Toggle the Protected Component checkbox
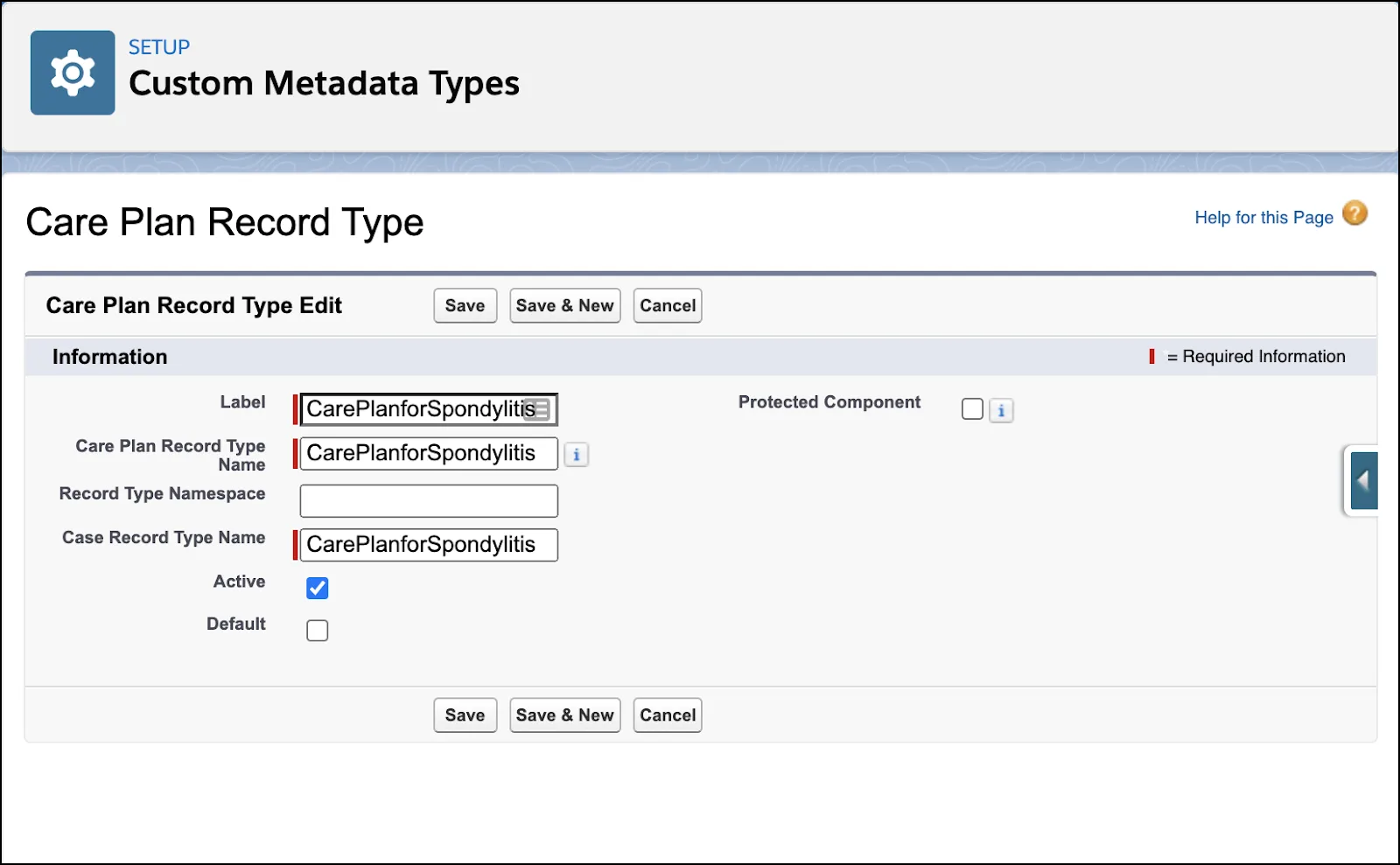 (972, 409)
